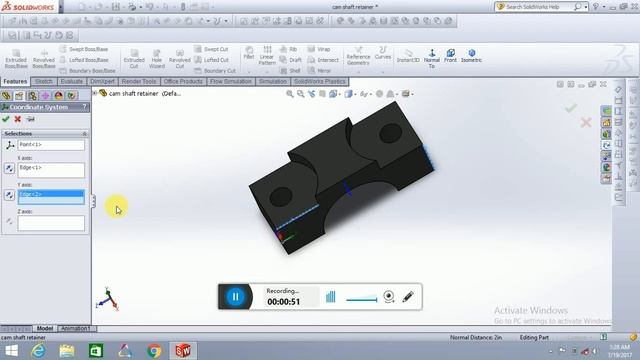The height and width of the screenshot is (360, 640).
Task: Click Swept Boss/Base
Action: click(84, 49)
